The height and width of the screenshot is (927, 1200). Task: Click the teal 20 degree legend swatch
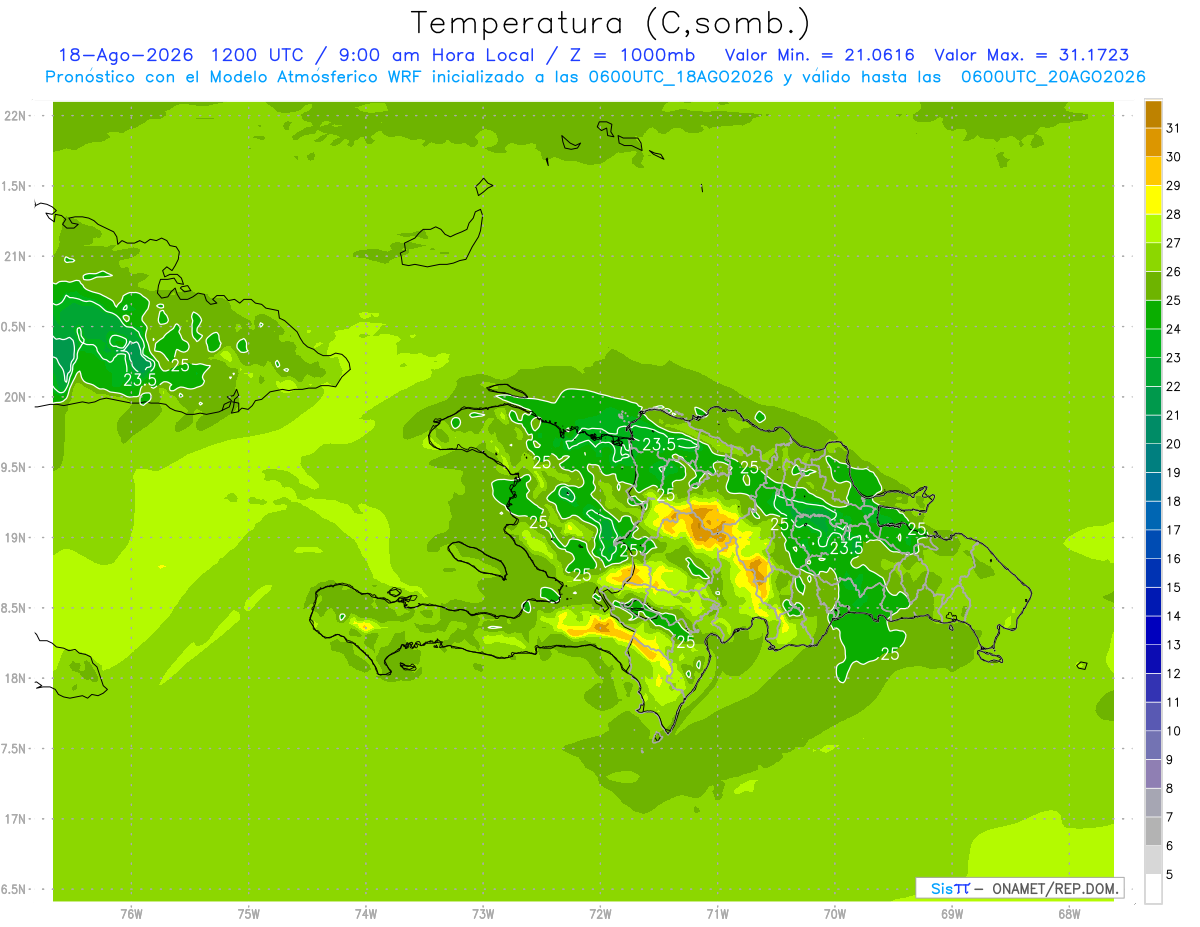click(x=1153, y=430)
